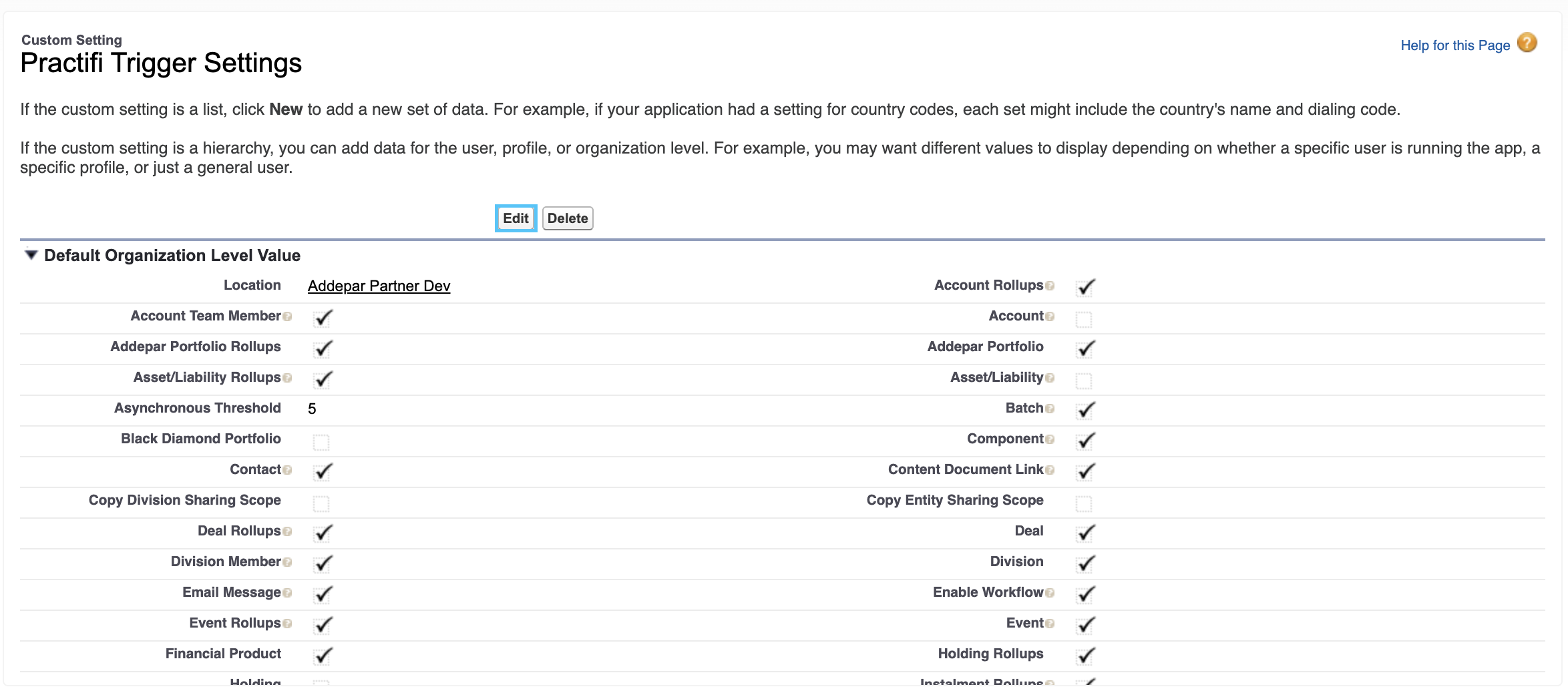The image size is (1568, 693).
Task: Click help icon beside Division Member
Action: [x=287, y=562]
